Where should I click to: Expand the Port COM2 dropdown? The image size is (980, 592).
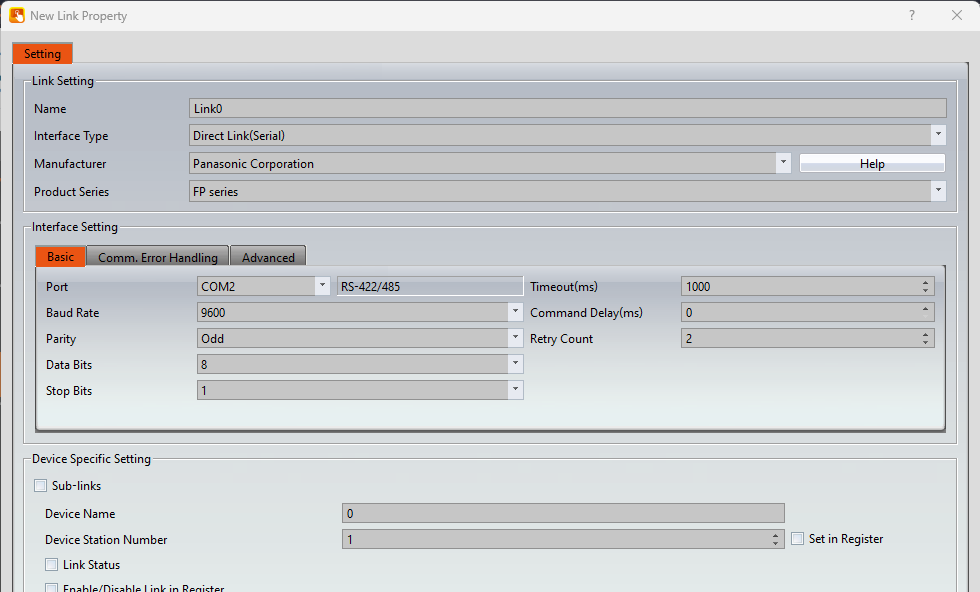pyautogui.click(x=322, y=286)
